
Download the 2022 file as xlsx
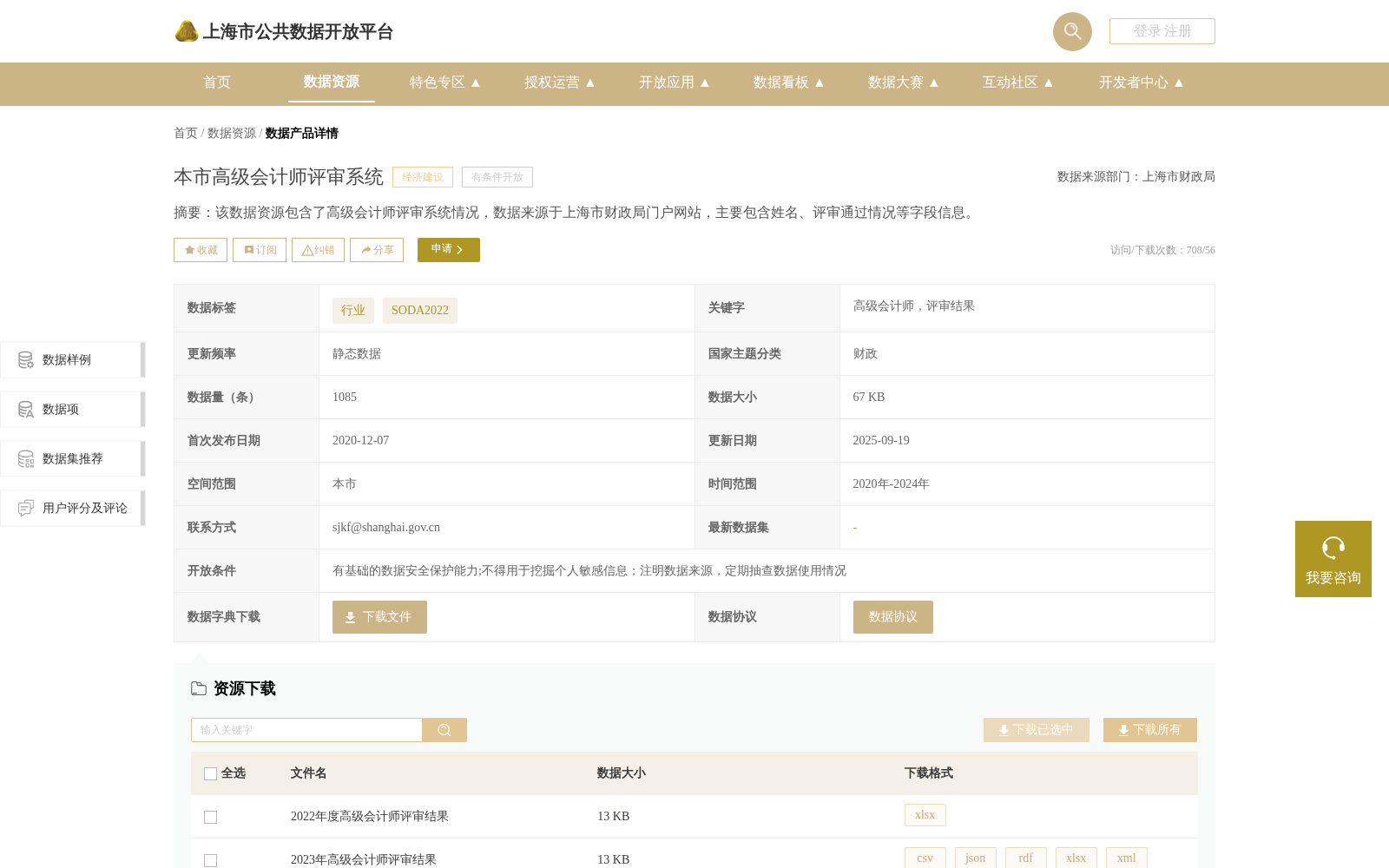(925, 815)
